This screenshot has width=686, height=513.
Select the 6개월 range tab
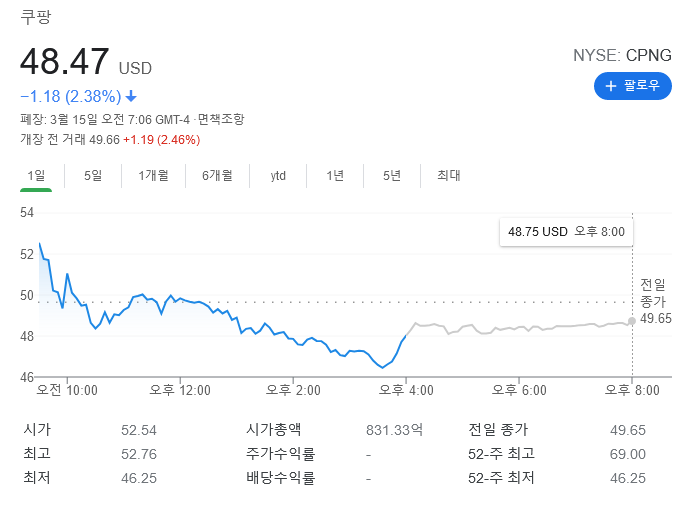216,176
